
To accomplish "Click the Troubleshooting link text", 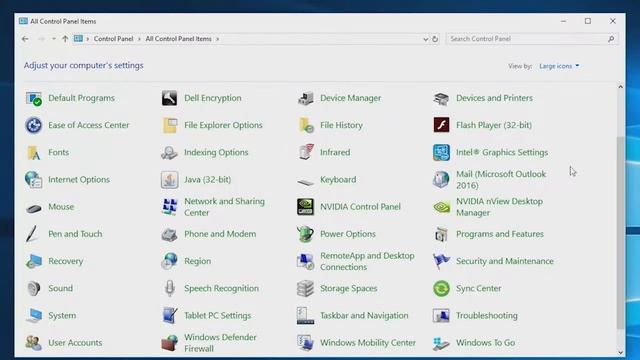I will click(487, 316).
